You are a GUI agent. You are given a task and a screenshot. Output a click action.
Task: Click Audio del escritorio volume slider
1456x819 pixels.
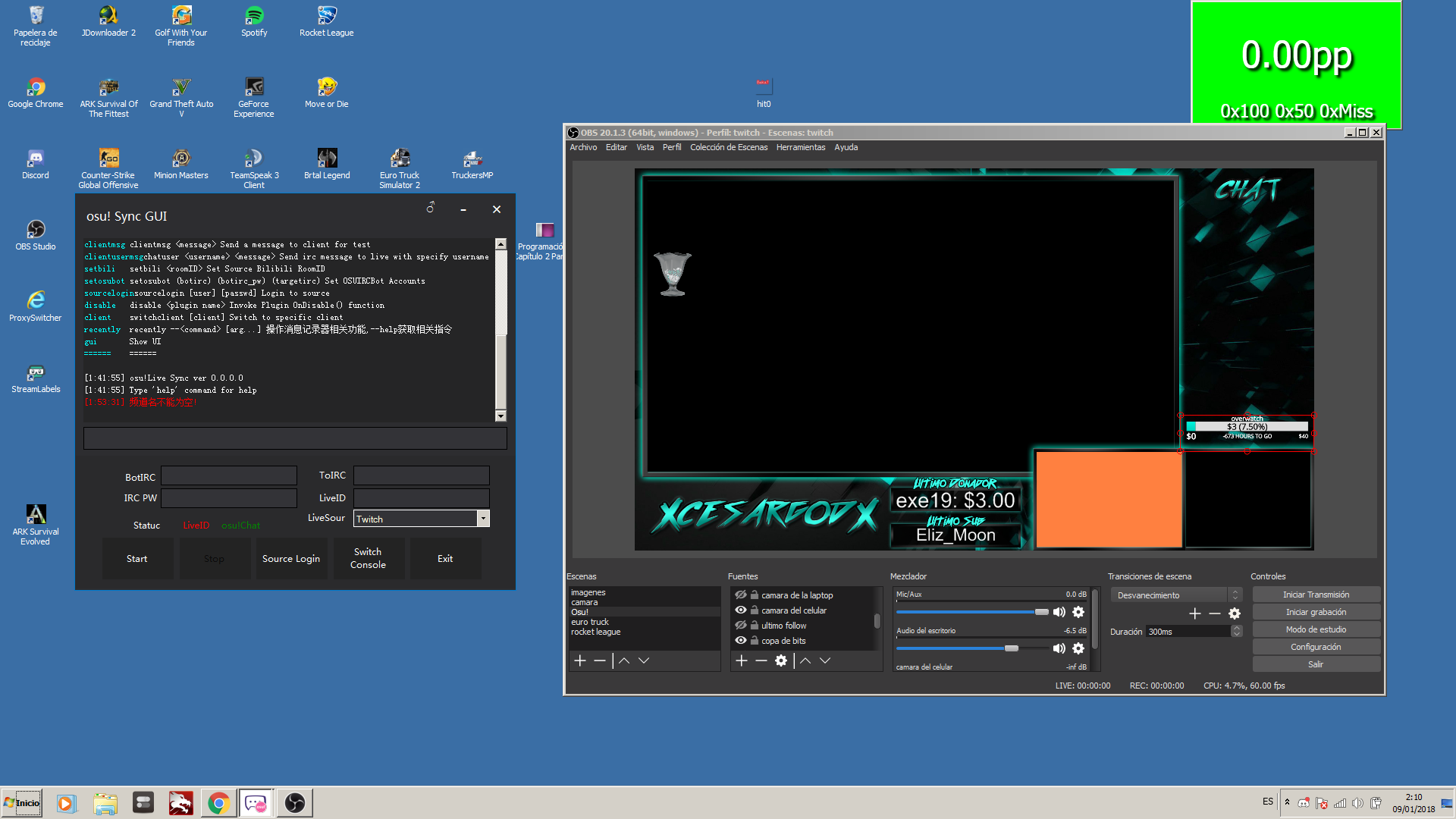pyautogui.click(x=972, y=648)
